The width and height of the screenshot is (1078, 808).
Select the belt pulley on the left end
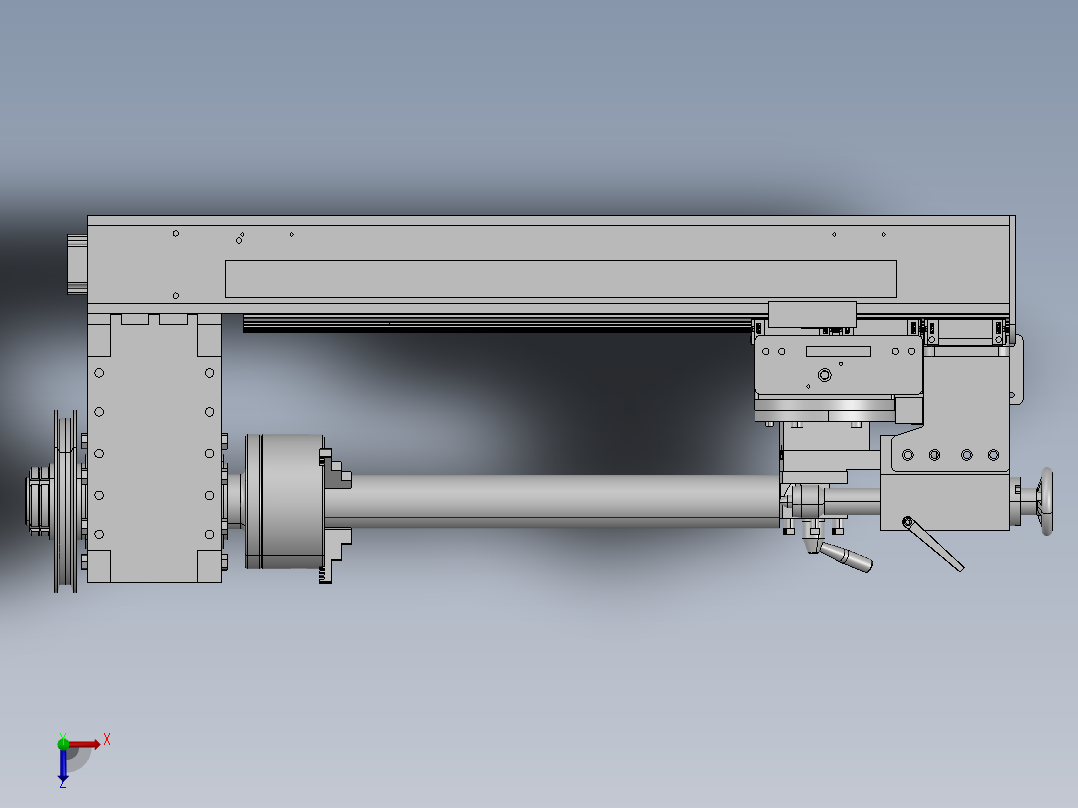[66, 501]
